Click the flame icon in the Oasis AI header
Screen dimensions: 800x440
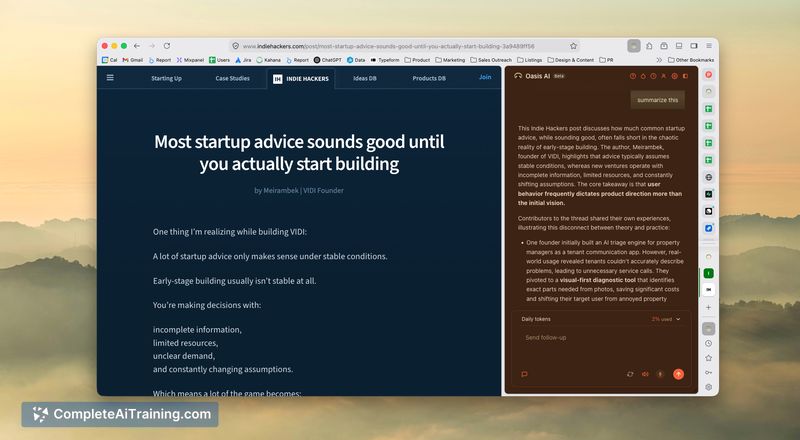coord(643,76)
